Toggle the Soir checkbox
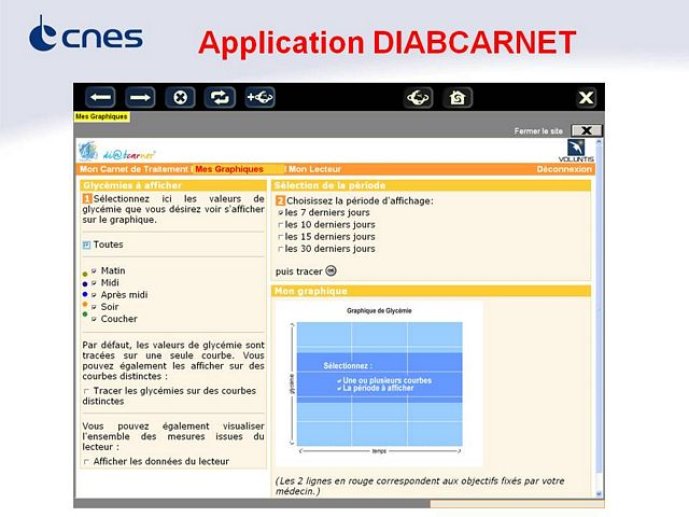 pyautogui.click(x=94, y=307)
